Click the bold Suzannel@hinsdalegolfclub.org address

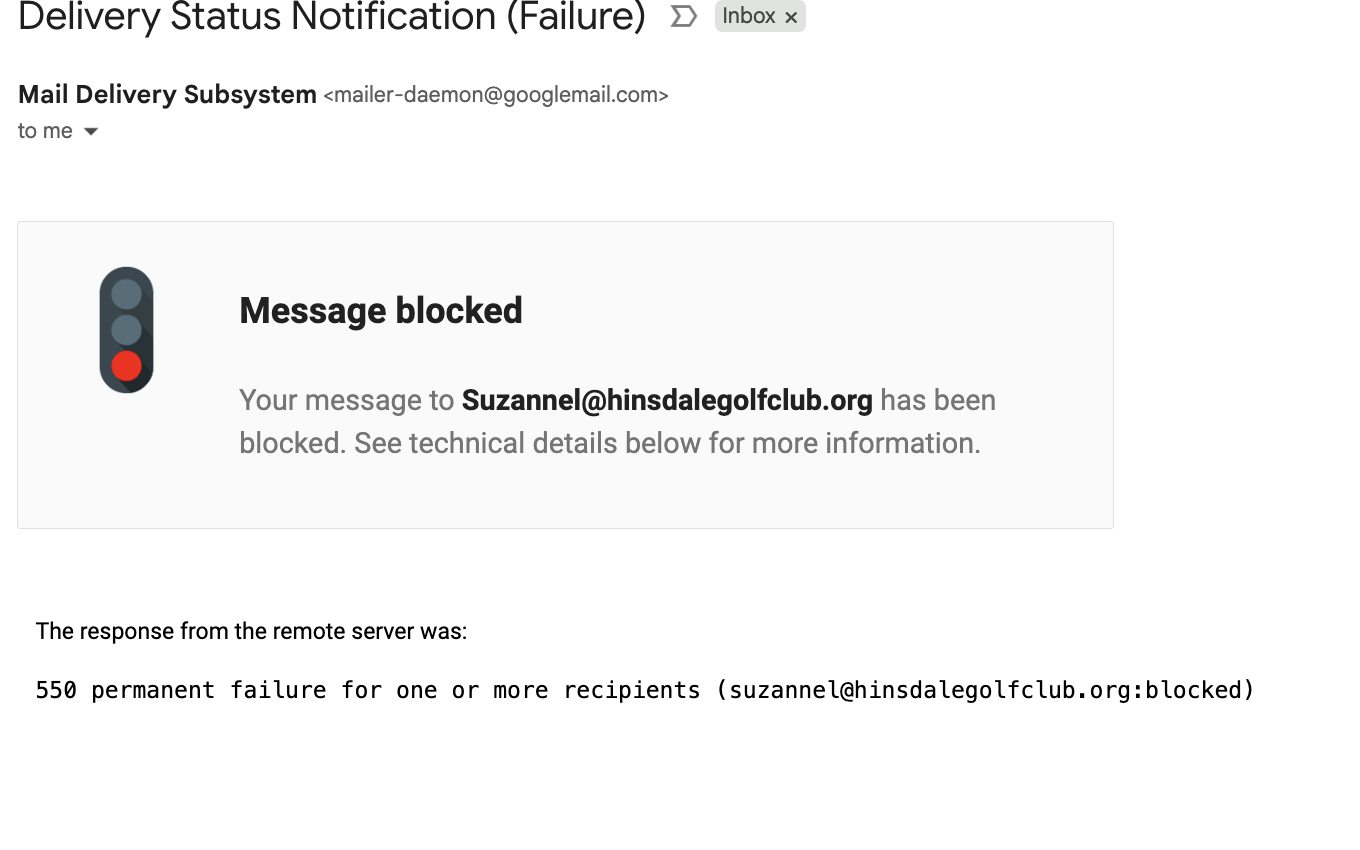[x=667, y=401]
